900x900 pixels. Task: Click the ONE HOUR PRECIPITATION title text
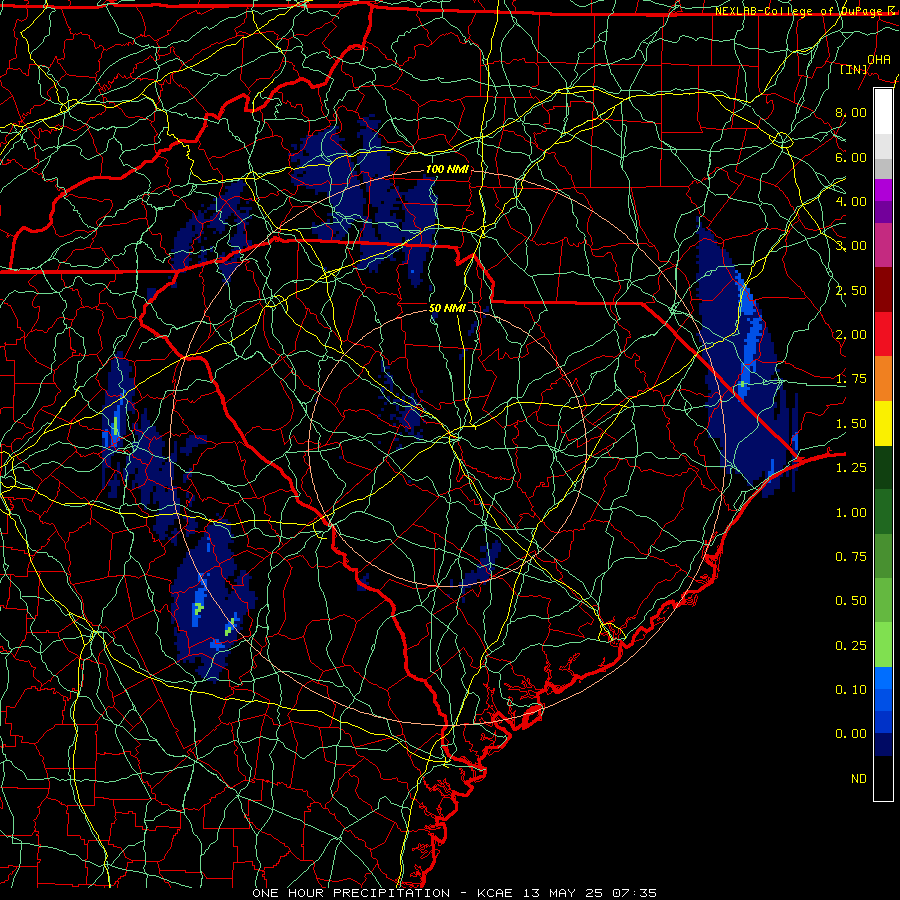click(x=351, y=893)
